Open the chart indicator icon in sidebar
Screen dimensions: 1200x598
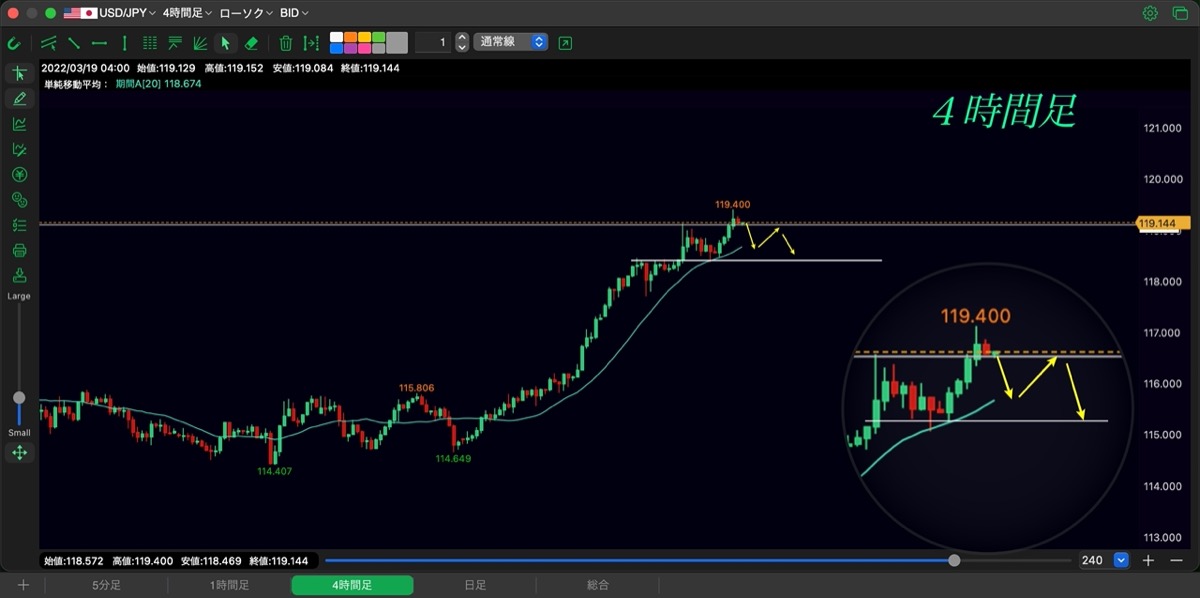point(19,124)
